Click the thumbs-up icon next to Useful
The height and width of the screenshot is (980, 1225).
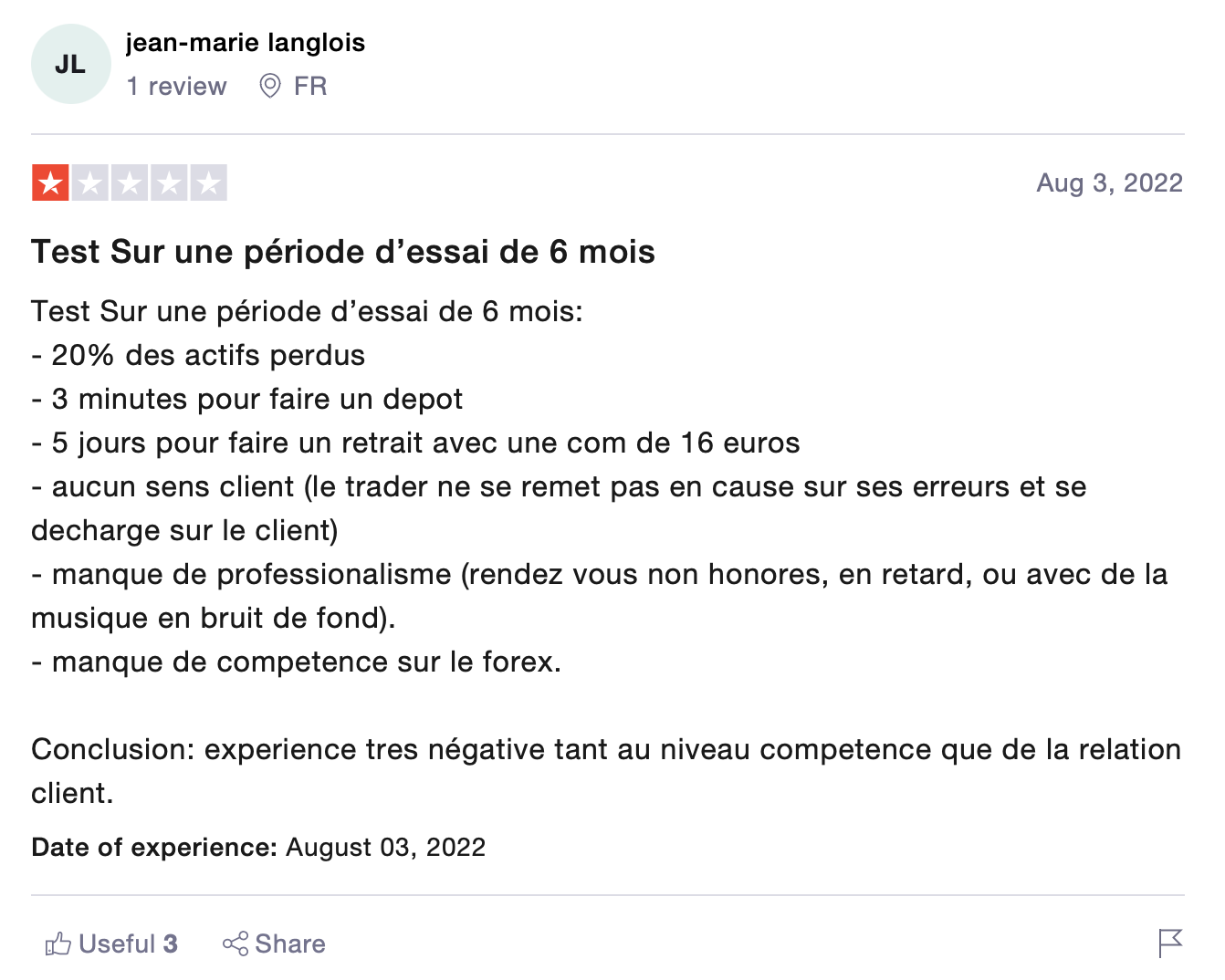click(58, 944)
